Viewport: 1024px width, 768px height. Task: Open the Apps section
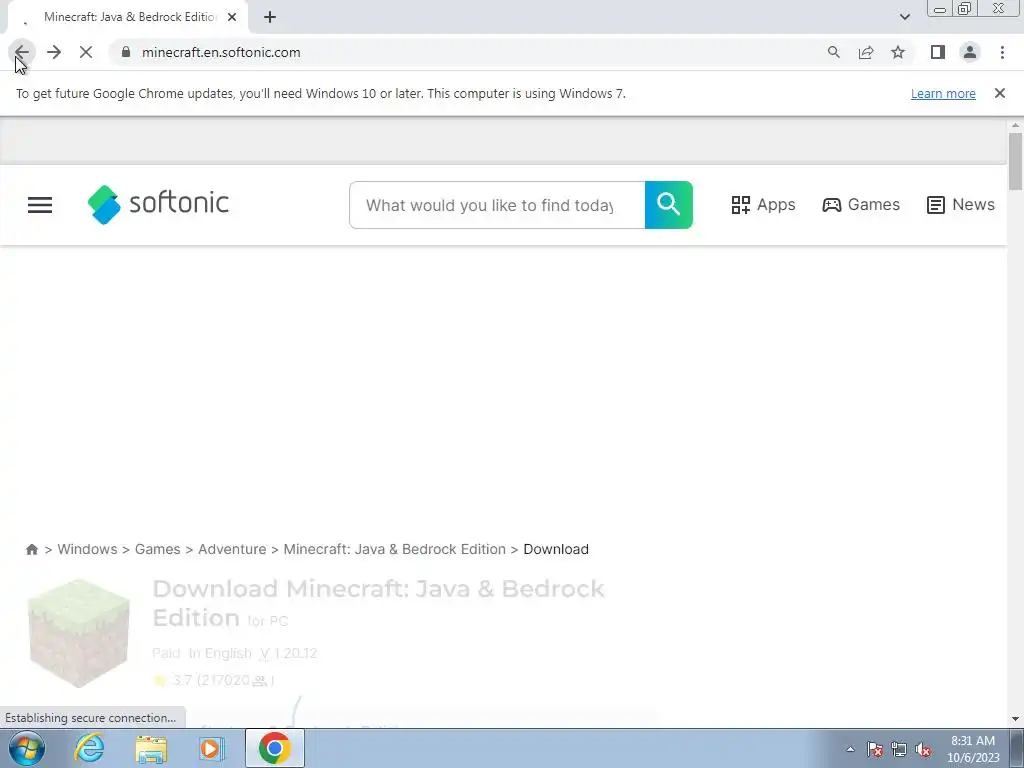point(763,205)
